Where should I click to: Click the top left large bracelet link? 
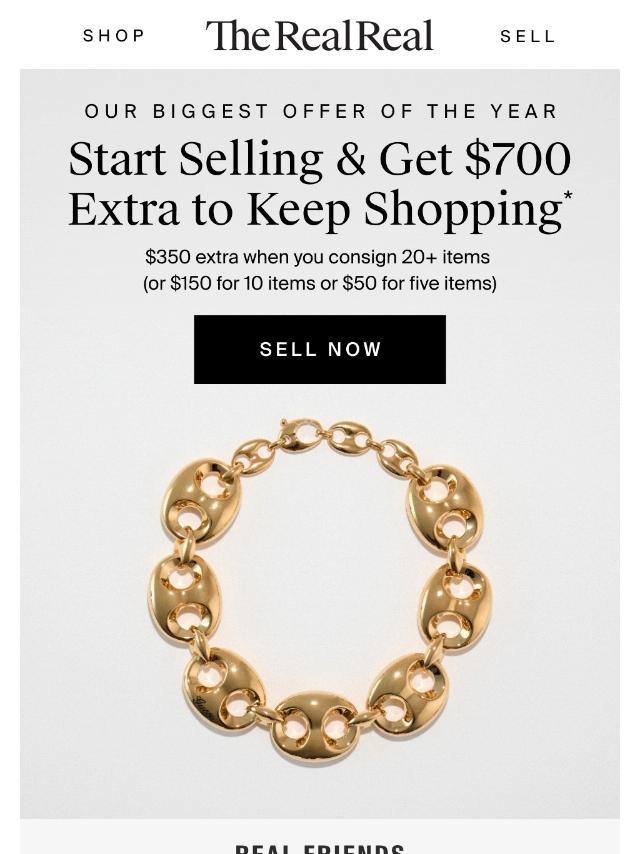(202, 502)
